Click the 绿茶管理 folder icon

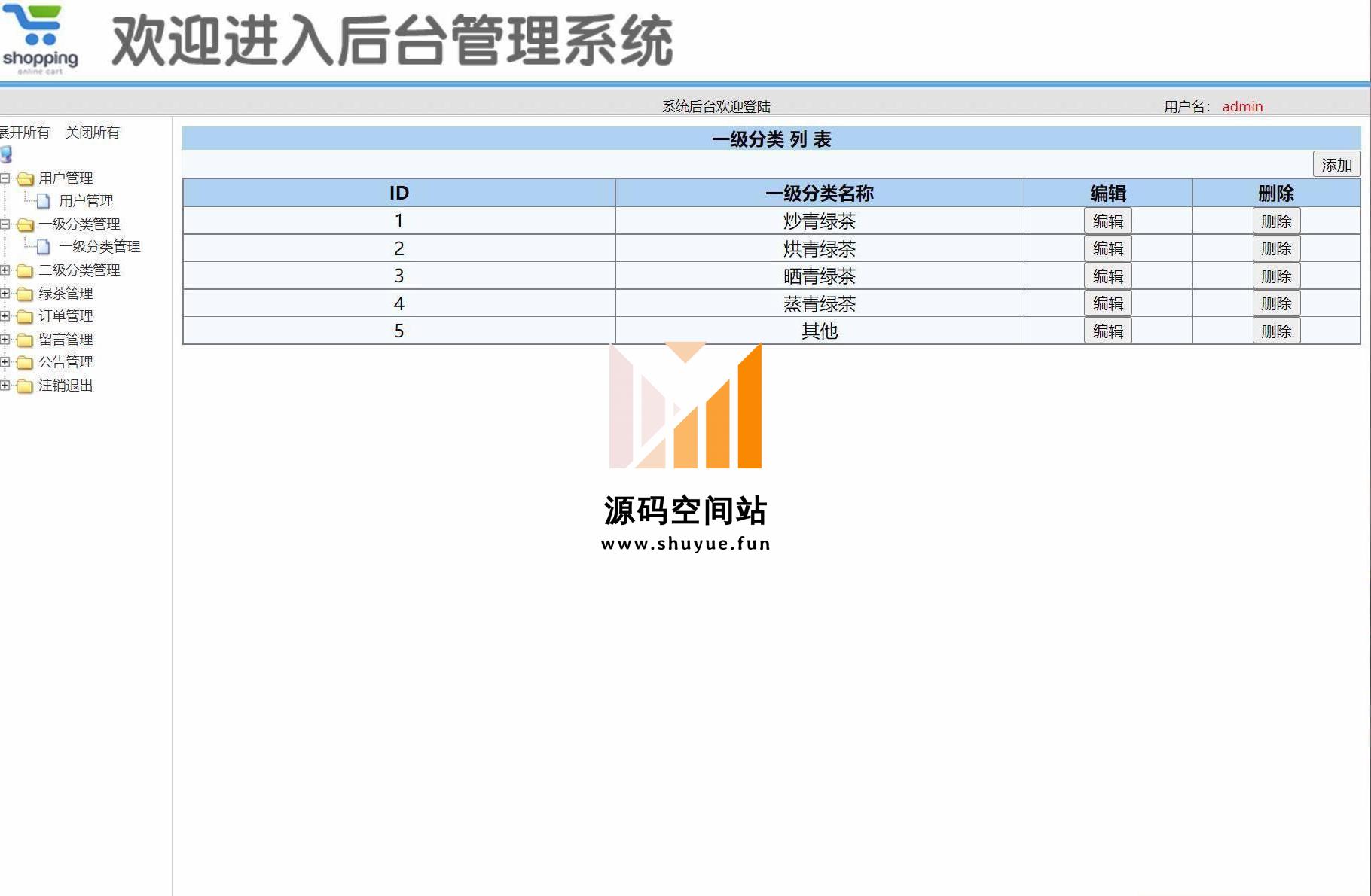pyautogui.click(x=25, y=294)
